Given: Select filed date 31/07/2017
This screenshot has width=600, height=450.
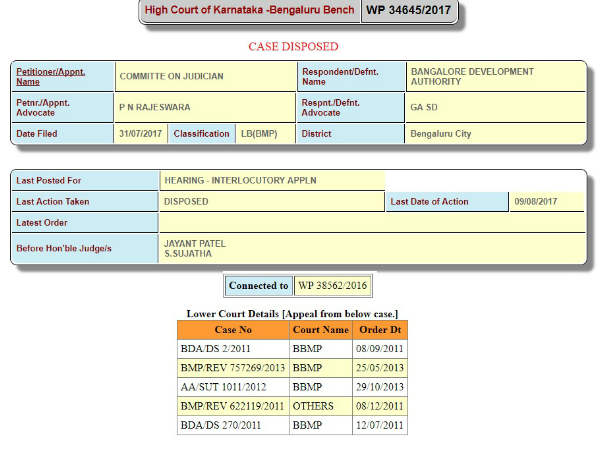Looking at the screenshot, I should [x=140, y=134].
